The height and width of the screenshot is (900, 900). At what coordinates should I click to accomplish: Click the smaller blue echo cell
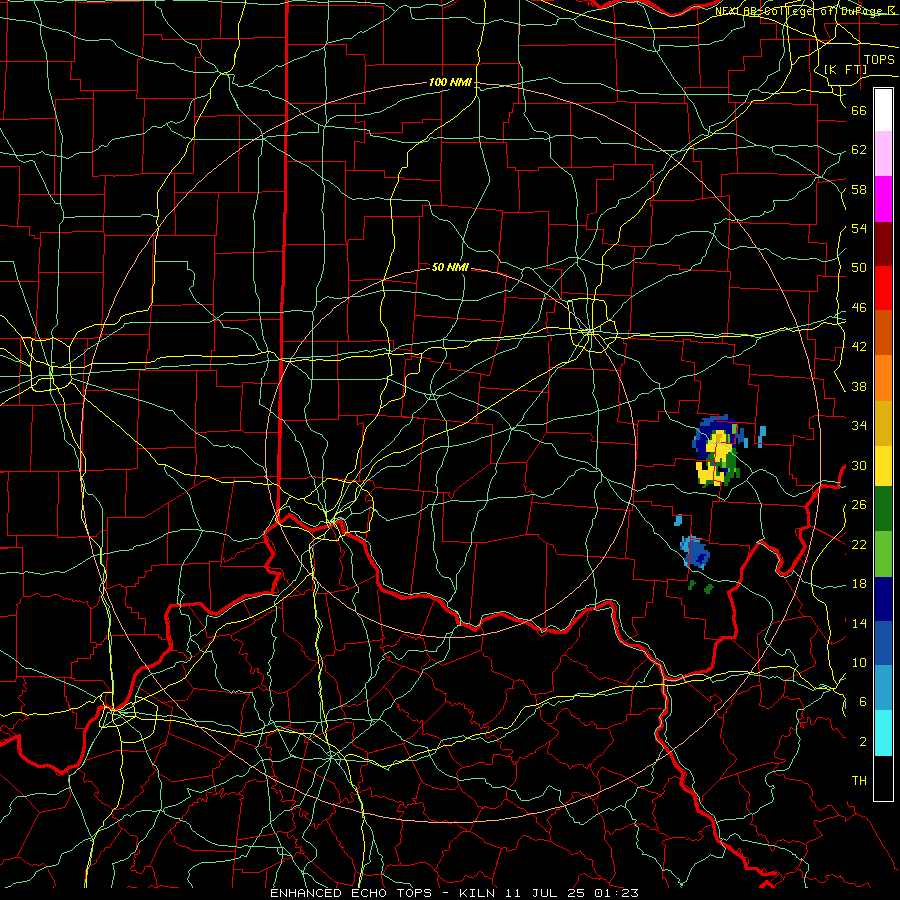[x=695, y=552]
